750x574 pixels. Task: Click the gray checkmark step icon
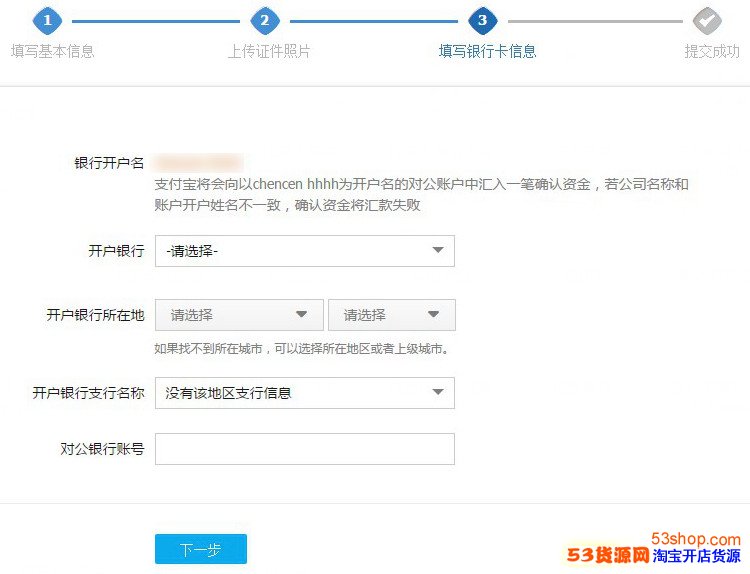pos(707,20)
